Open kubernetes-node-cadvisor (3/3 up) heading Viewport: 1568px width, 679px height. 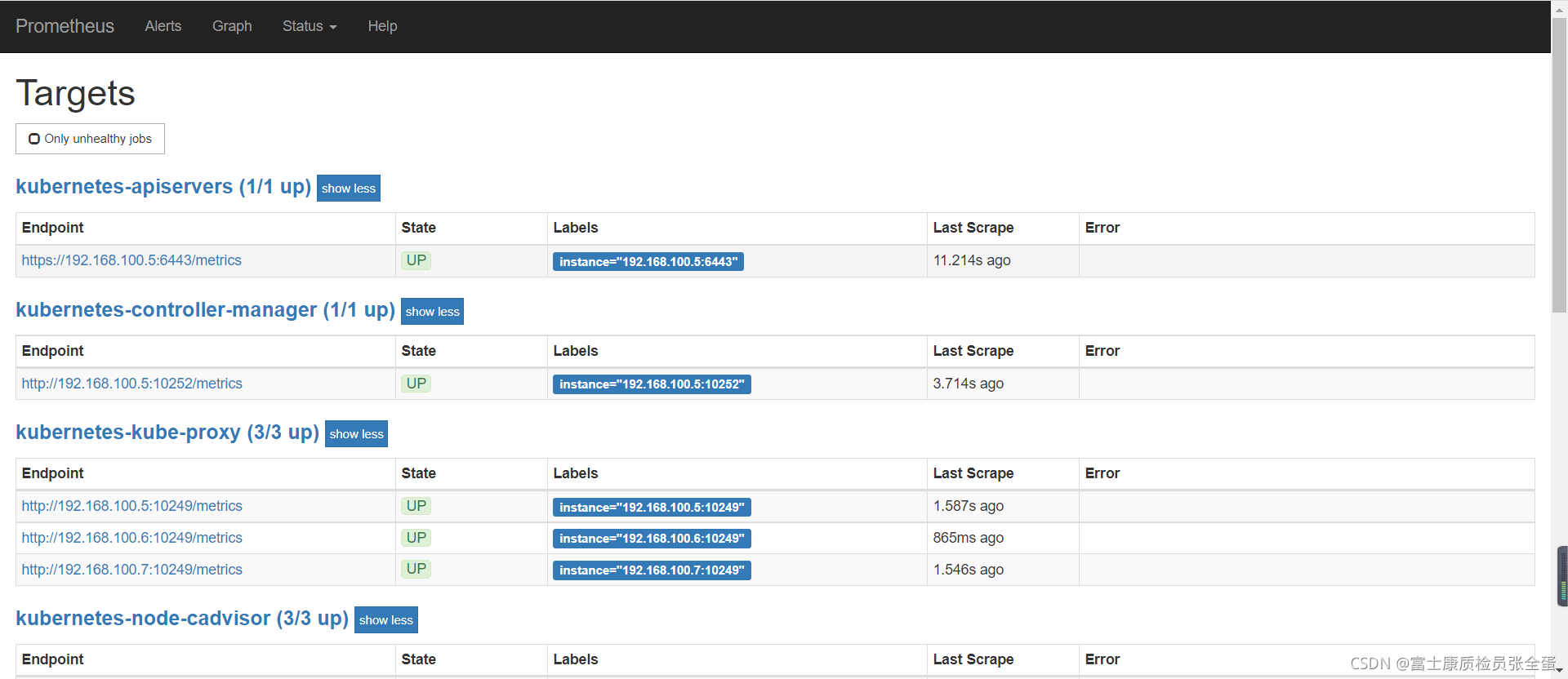(182, 619)
